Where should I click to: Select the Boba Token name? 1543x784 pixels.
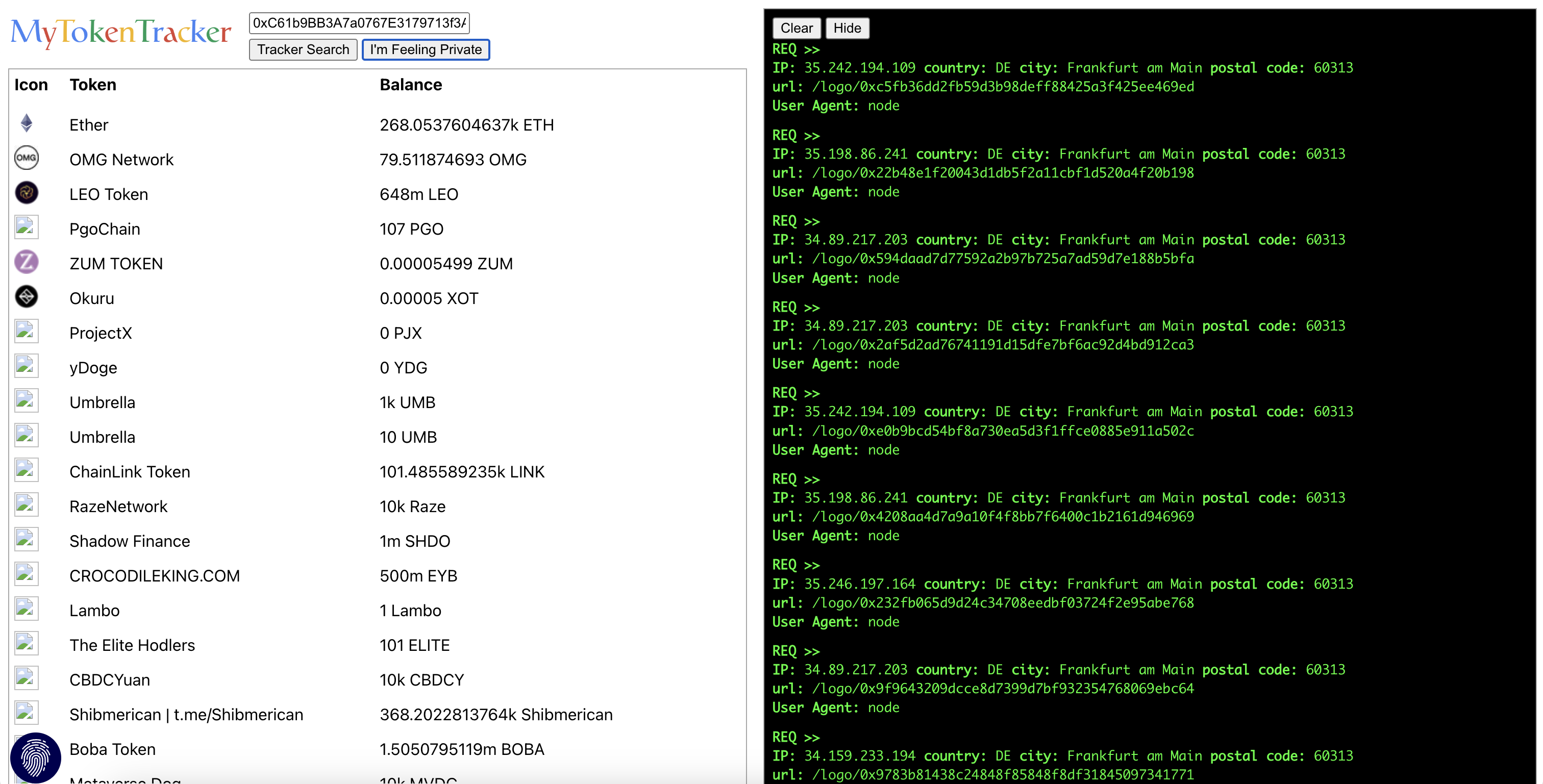tap(113, 750)
